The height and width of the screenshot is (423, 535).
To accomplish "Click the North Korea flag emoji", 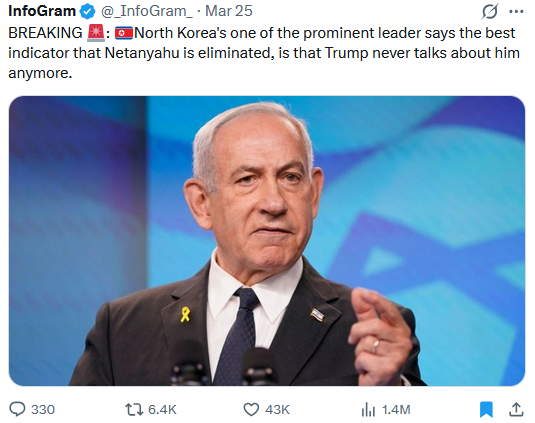I will coord(124,33).
